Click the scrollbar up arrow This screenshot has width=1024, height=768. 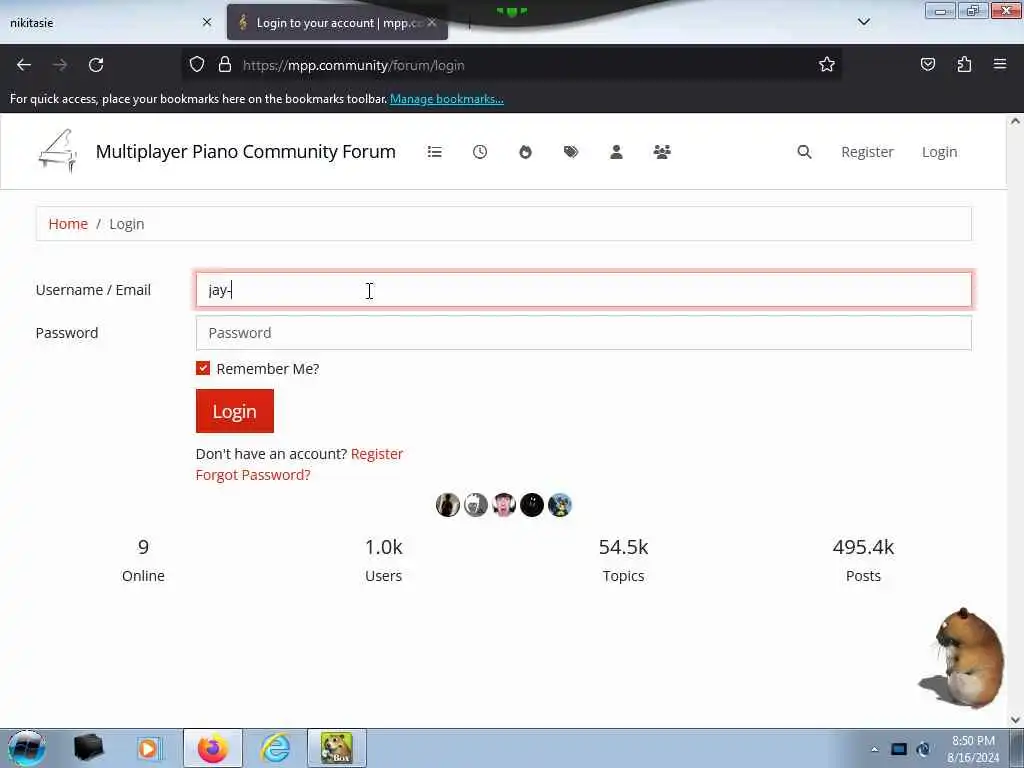click(x=1015, y=121)
